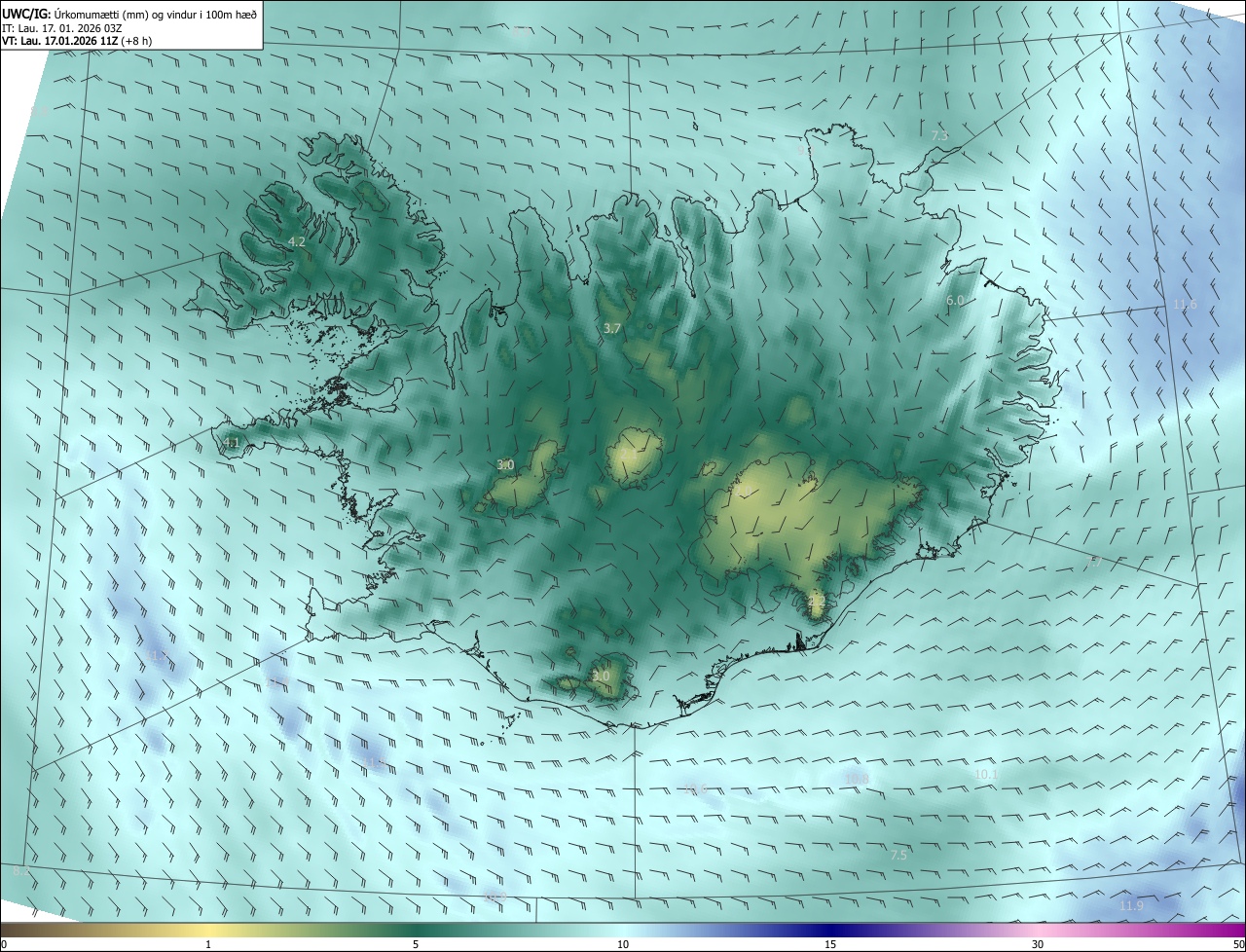This screenshot has height=952, width=1246.
Task: Click the 'VT: Lau. 17.01.2026 11Z (+8 h)' line
Action: [77, 40]
